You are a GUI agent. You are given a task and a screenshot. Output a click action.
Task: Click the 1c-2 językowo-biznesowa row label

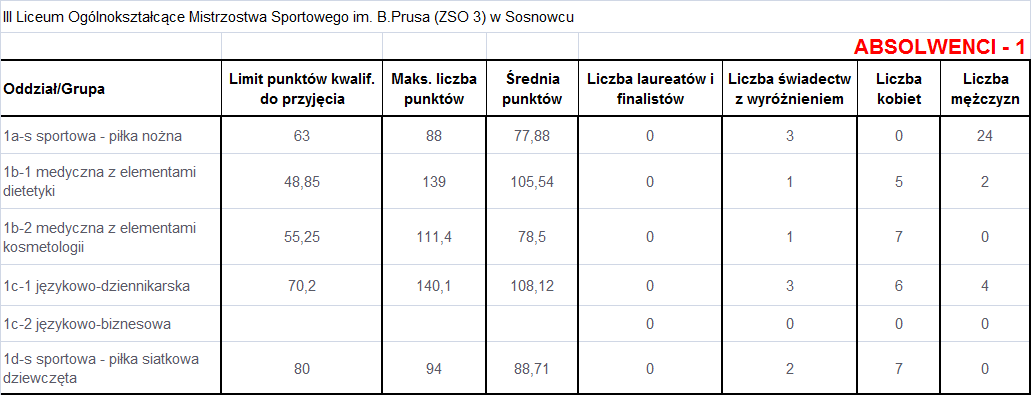[x=87, y=324]
